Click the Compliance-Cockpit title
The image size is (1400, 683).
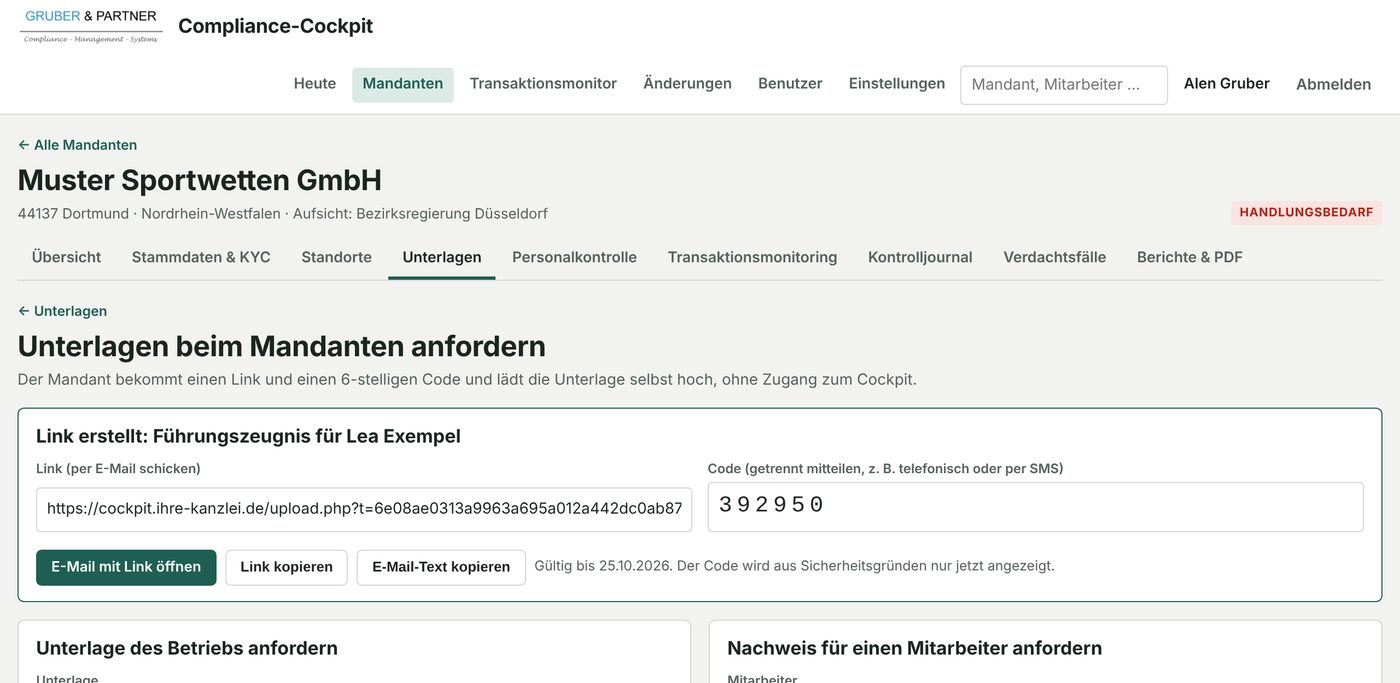275,26
